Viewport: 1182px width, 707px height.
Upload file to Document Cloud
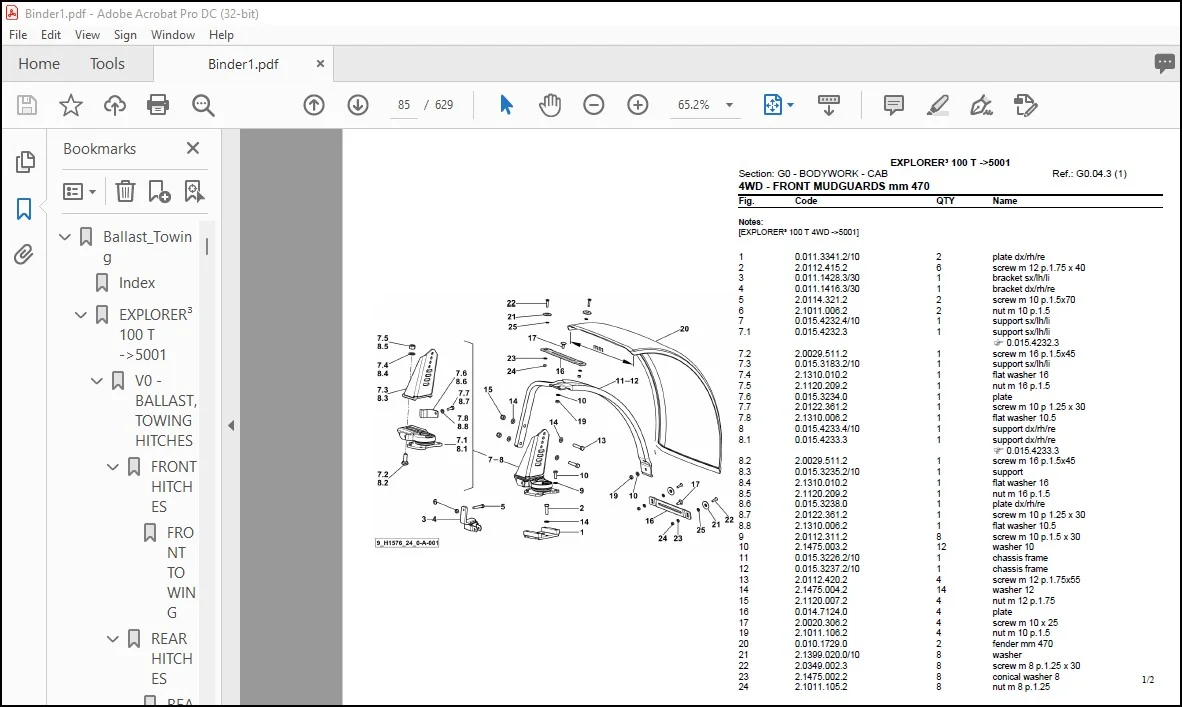[x=115, y=105]
